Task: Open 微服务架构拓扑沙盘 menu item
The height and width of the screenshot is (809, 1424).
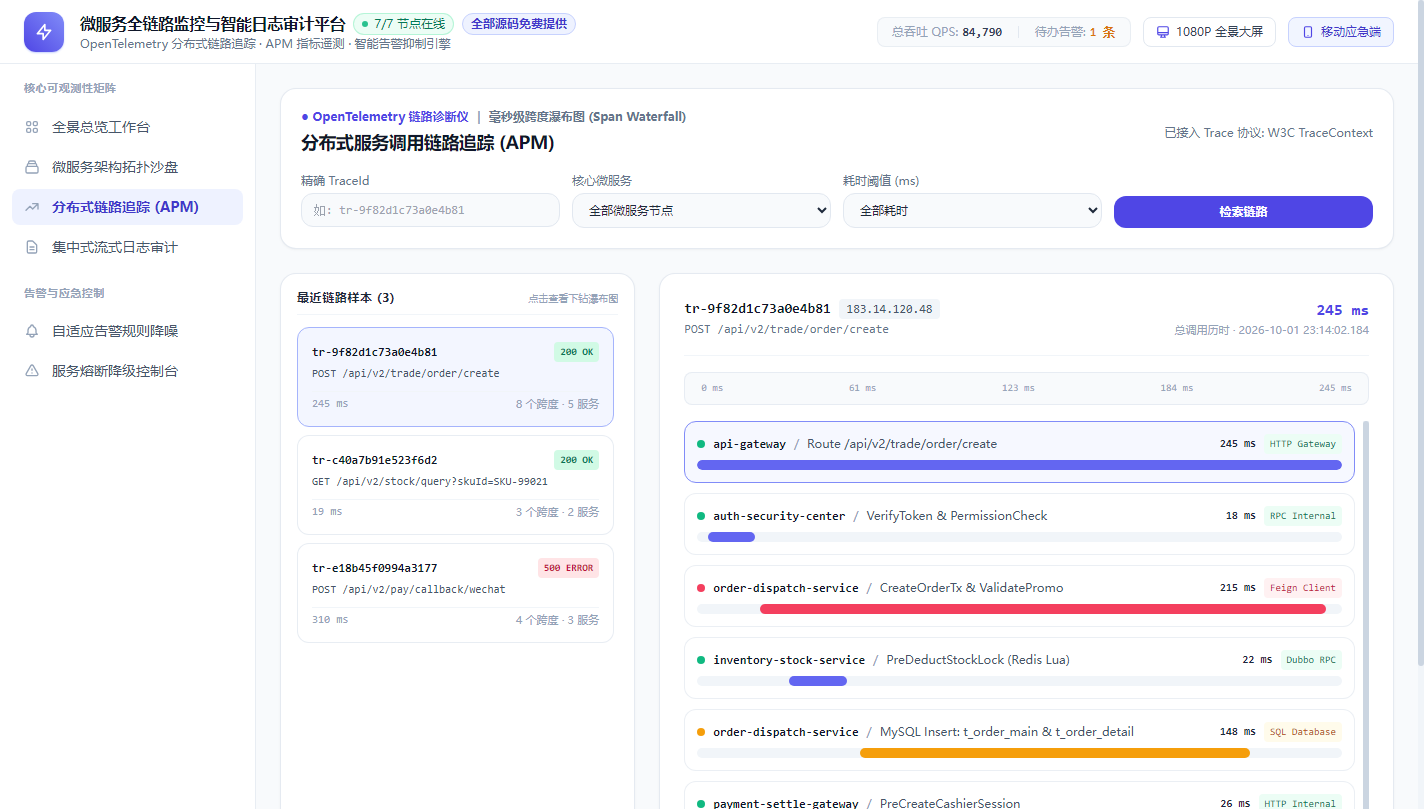Action: click(x=127, y=167)
